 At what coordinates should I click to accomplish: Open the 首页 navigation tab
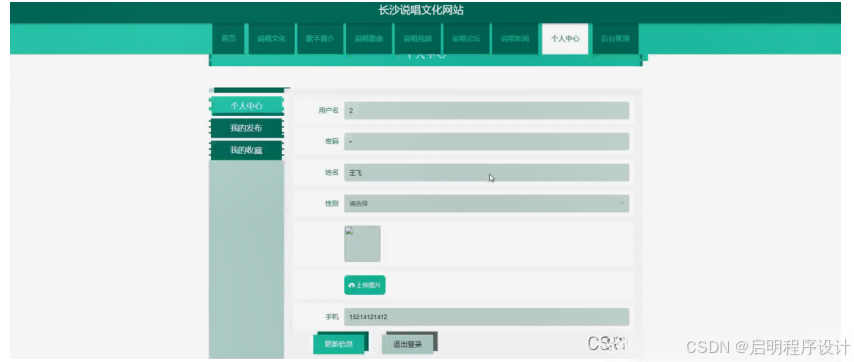pyautogui.click(x=228, y=39)
